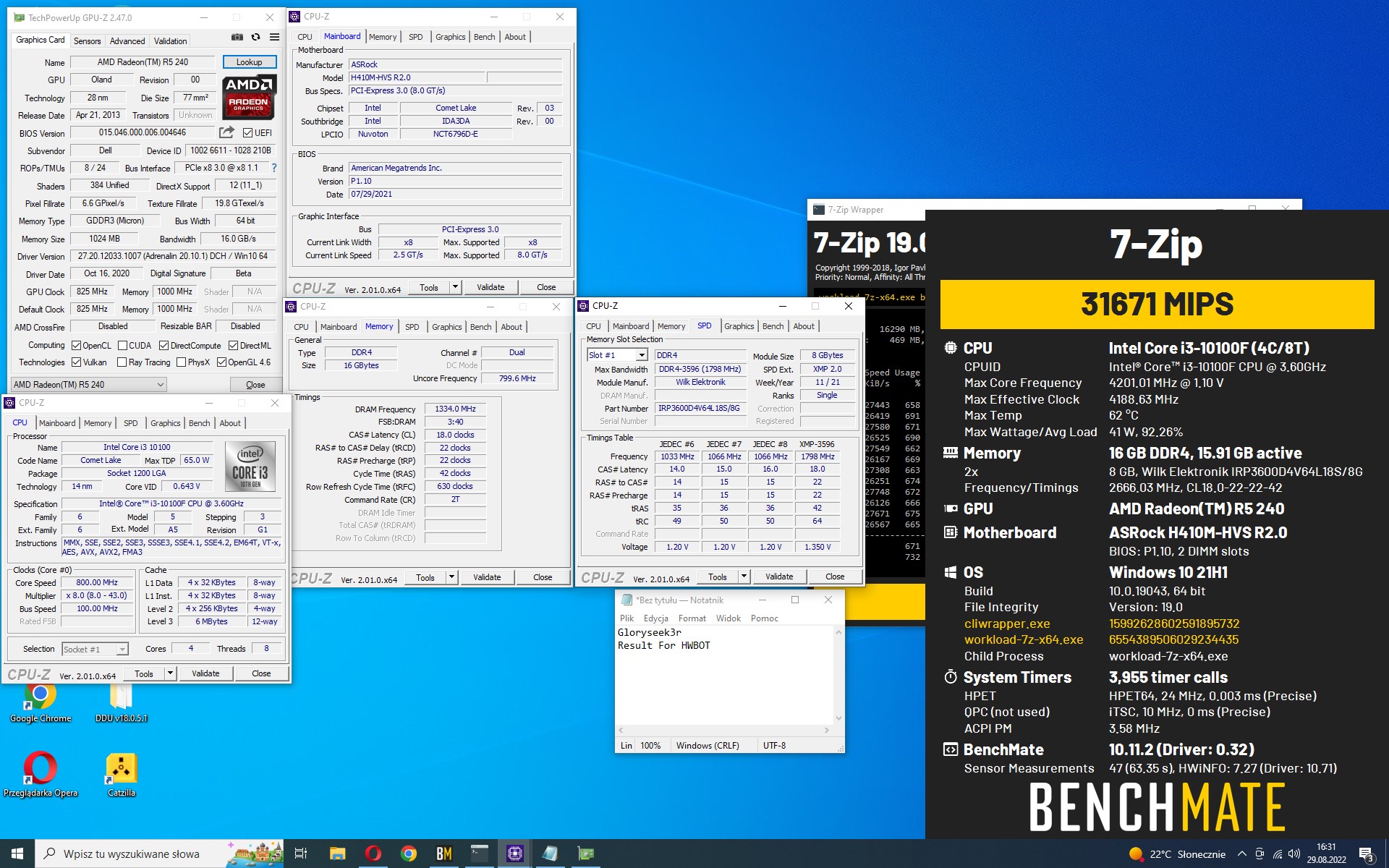Viewport: 1389px width, 868px height.
Task: Click the Close button in GPU-Z
Action: point(255,385)
